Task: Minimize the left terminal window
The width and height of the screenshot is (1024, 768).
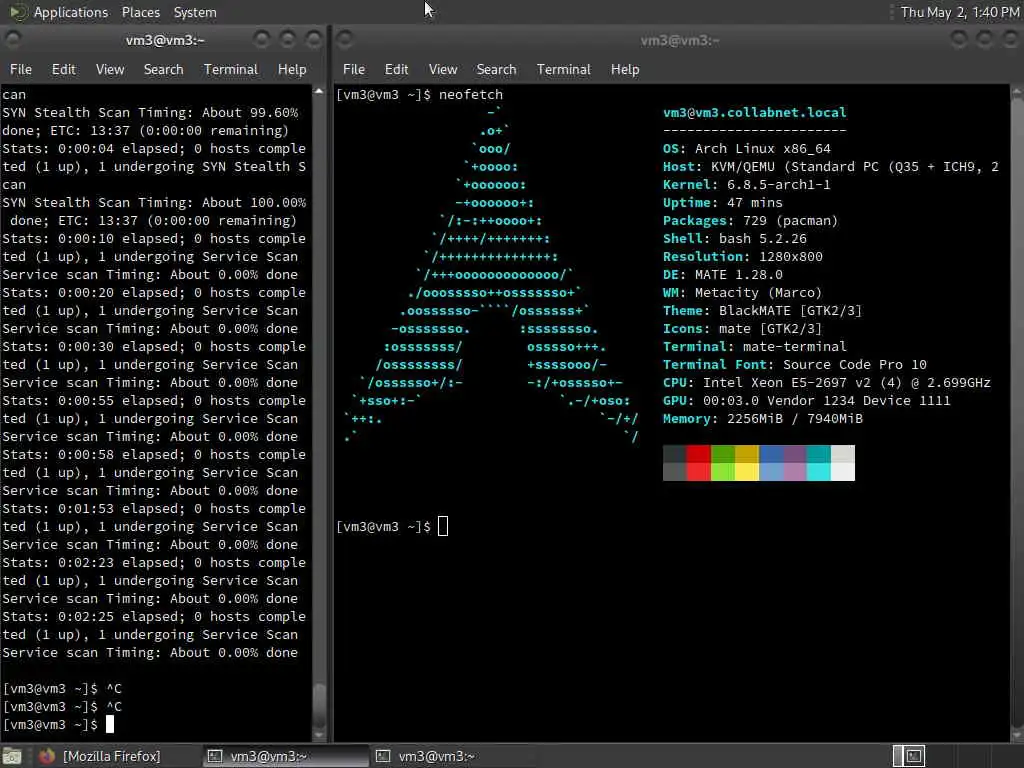Action: [x=262, y=40]
